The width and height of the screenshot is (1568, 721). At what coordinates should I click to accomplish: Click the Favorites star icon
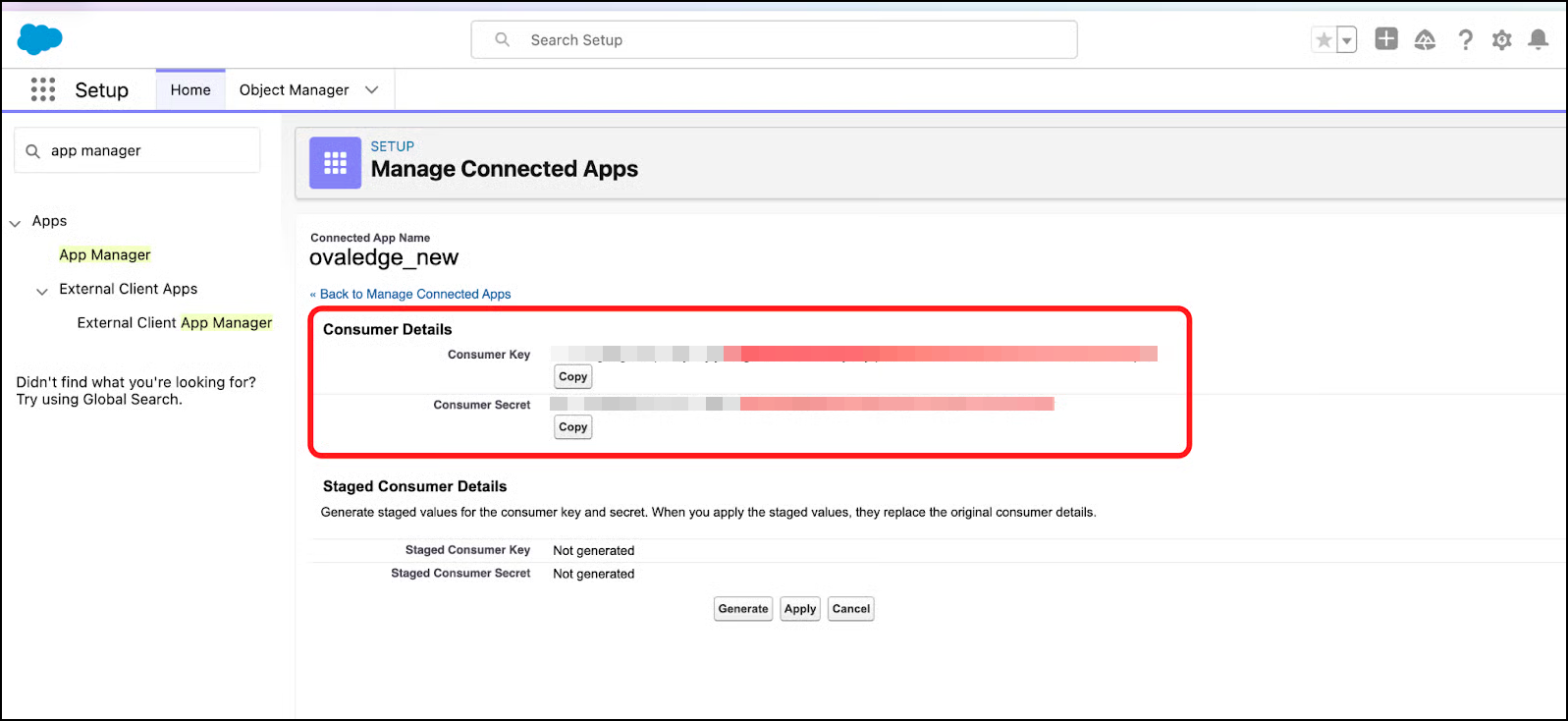pos(1324,40)
